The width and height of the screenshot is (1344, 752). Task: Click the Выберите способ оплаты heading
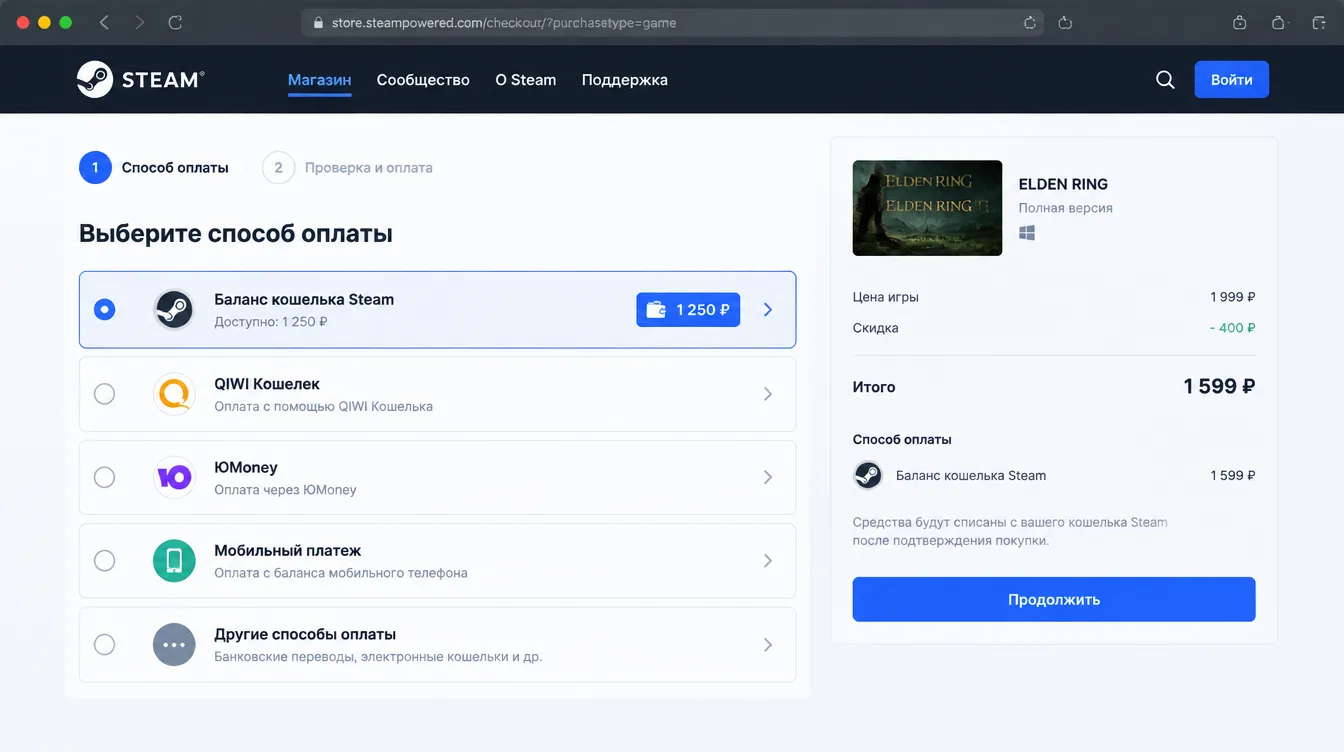point(236,234)
